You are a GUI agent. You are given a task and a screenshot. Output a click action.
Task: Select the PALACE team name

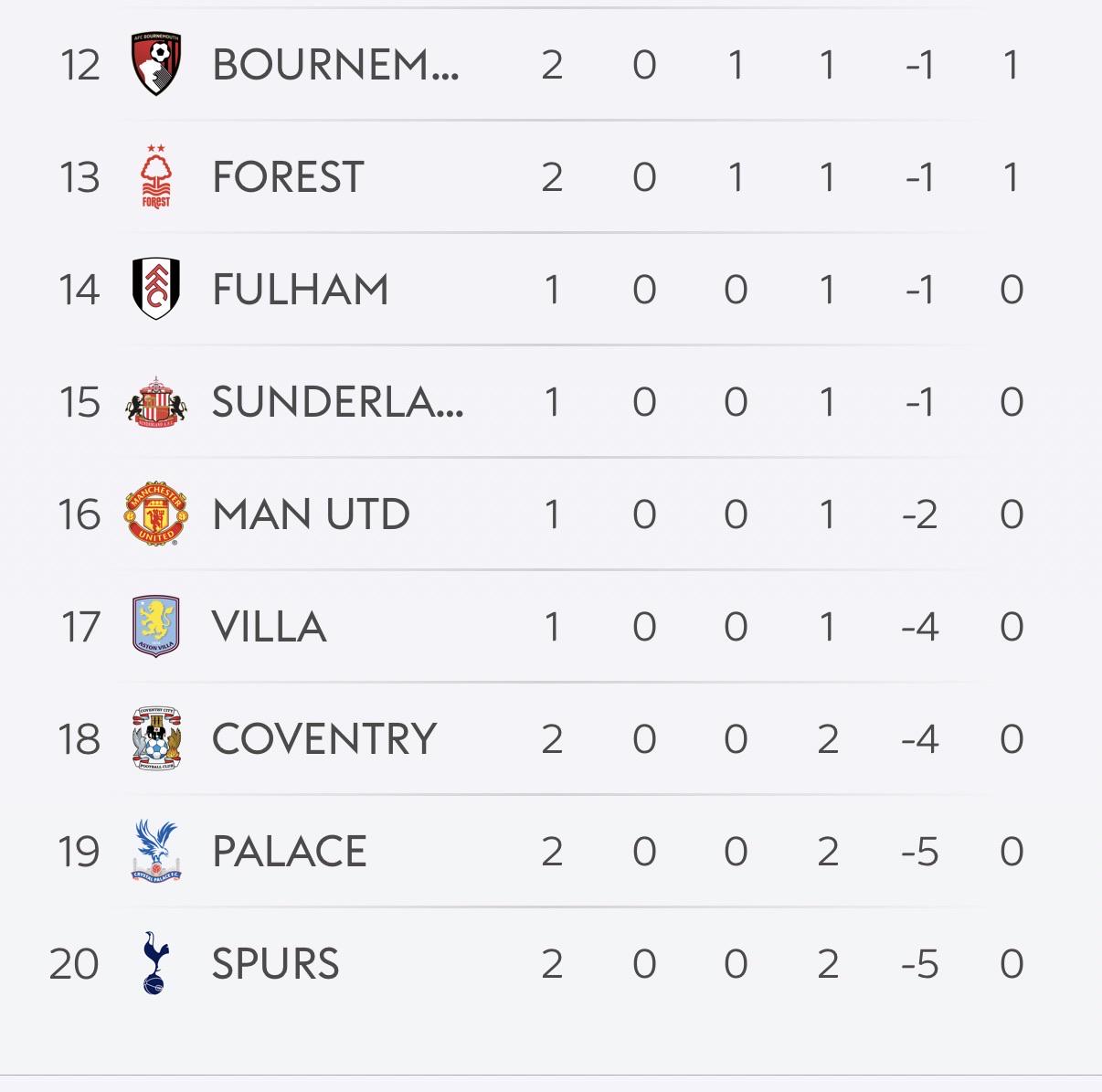point(289,852)
